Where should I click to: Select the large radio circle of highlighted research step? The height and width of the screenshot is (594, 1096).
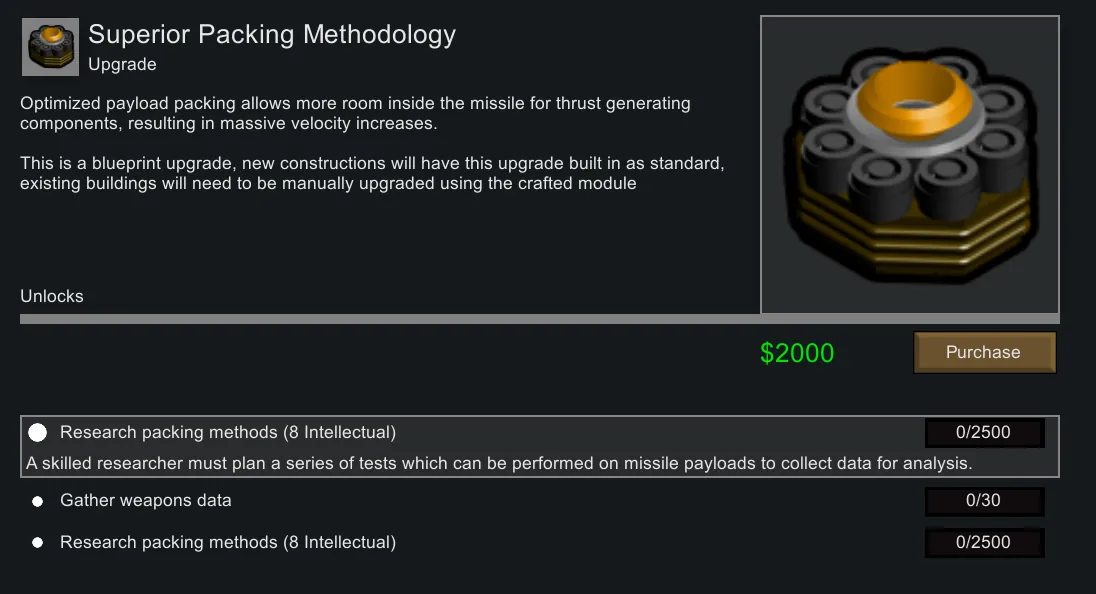(x=38, y=433)
